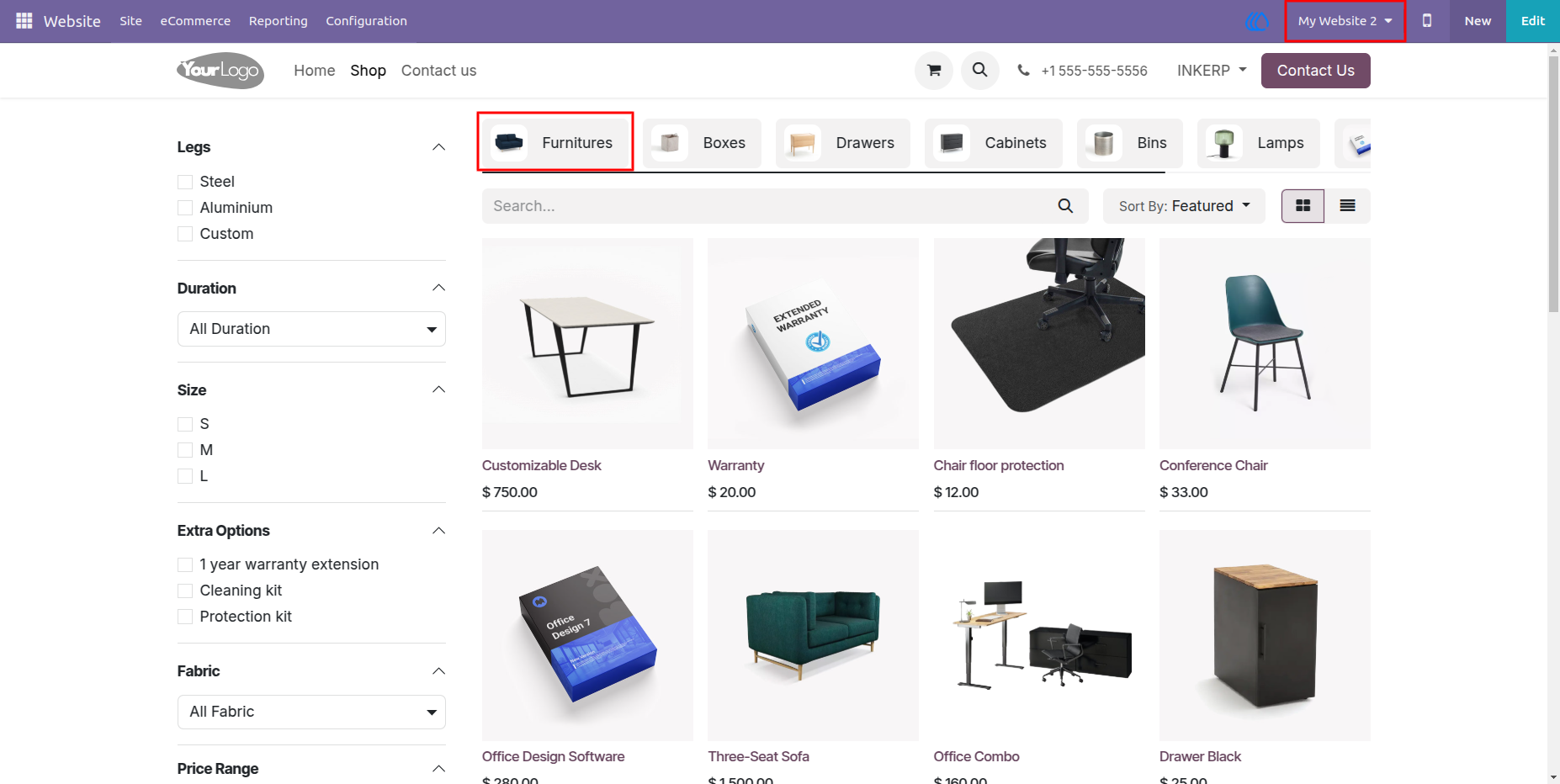The height and width of the screenshot is (784, 1560).
Task: Click the header search magnifier icon
Action: [980, 70]
